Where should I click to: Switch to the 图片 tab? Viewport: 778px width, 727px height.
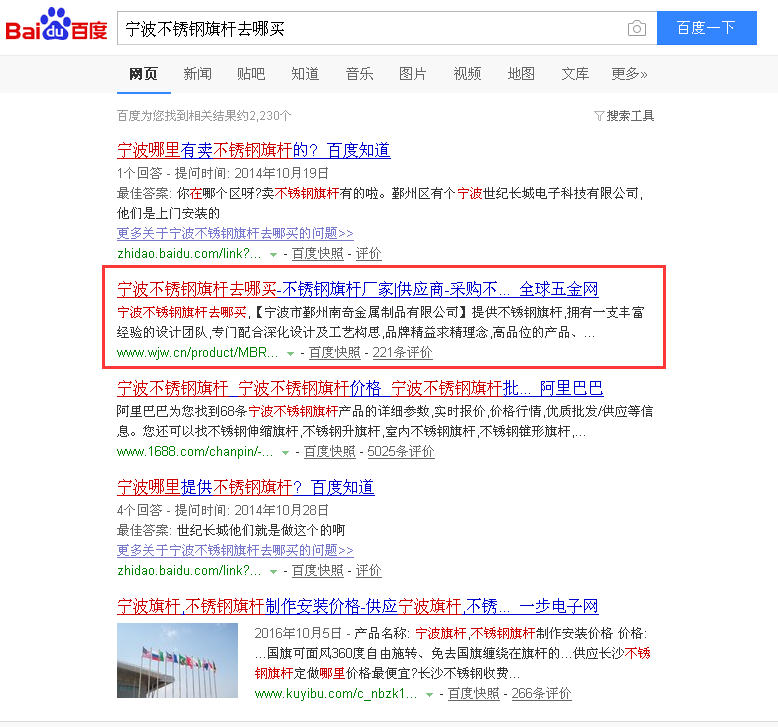[x=413, y=74]
